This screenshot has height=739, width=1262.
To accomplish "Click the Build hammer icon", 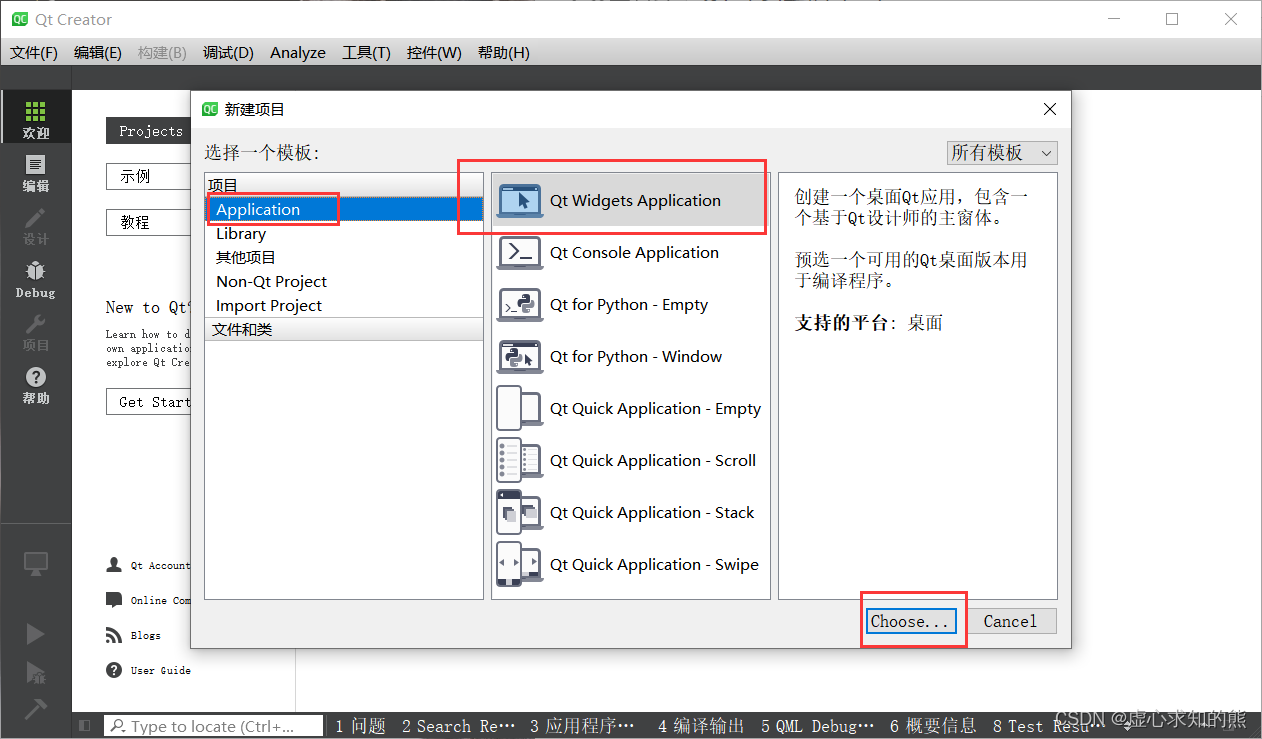I will click(x=35, y=708).
